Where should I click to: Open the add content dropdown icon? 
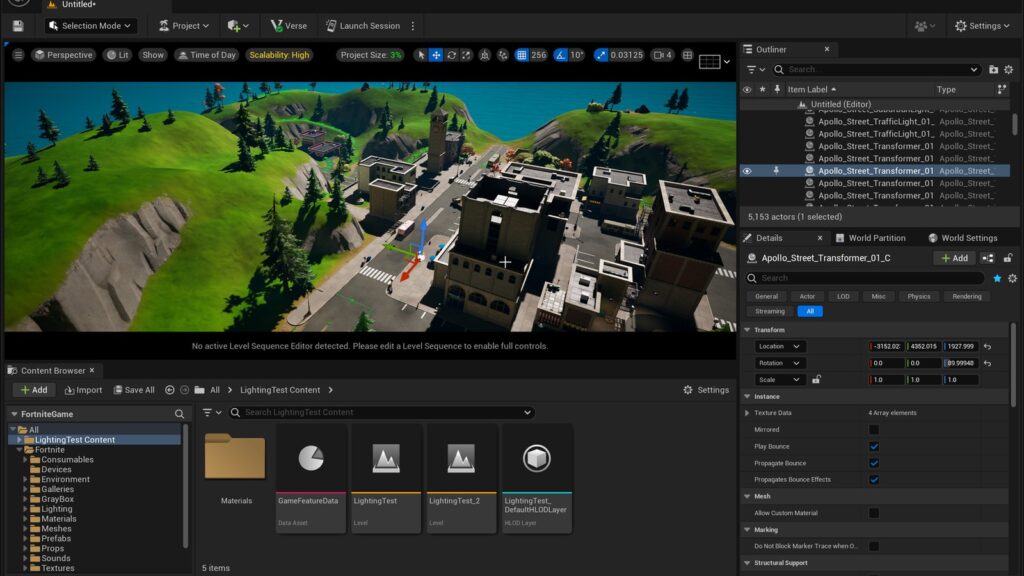point(238,26)
